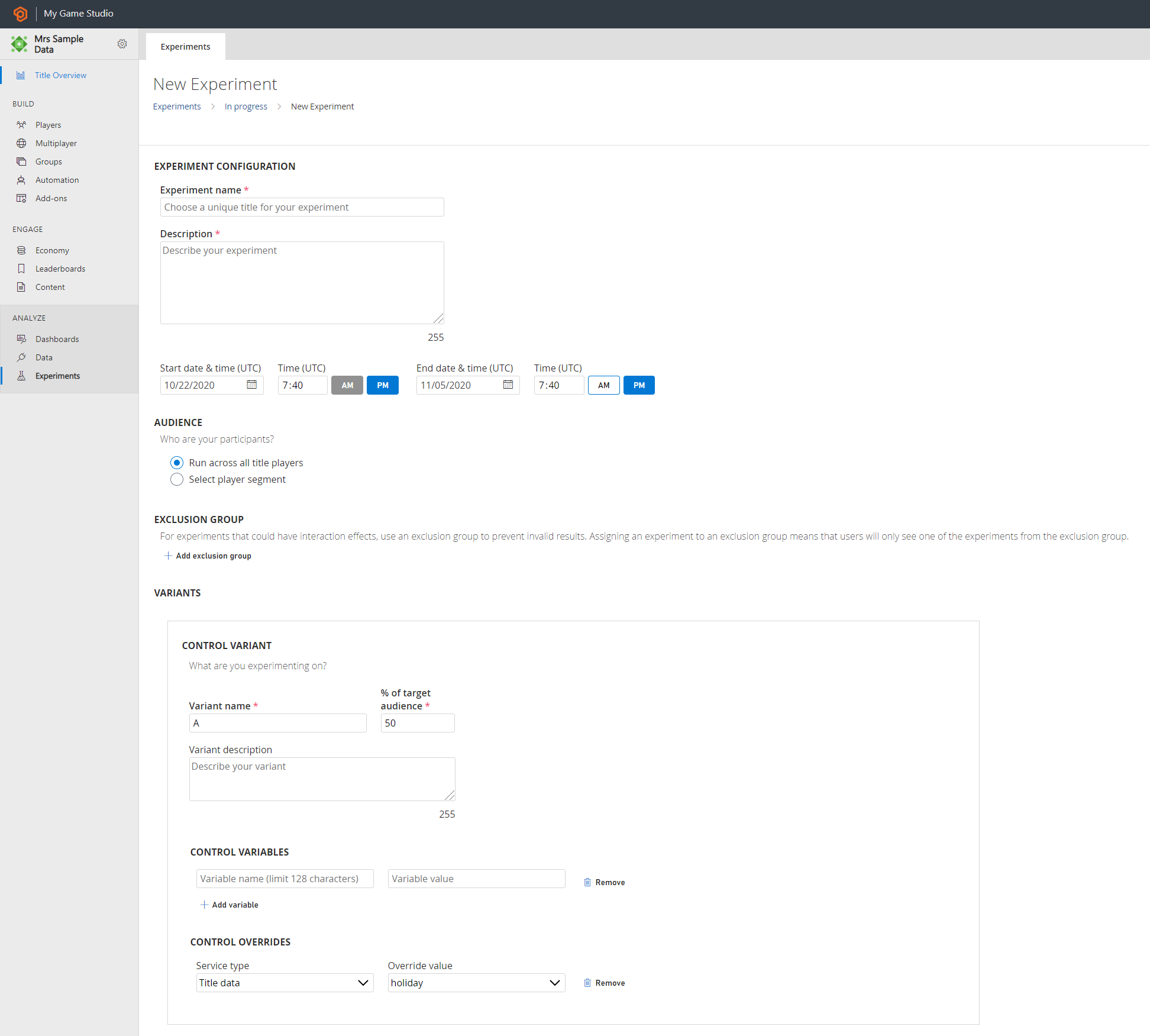This screenshot has width=1150, height=1036.
Task: Click Add variable link
Action: 228,904
